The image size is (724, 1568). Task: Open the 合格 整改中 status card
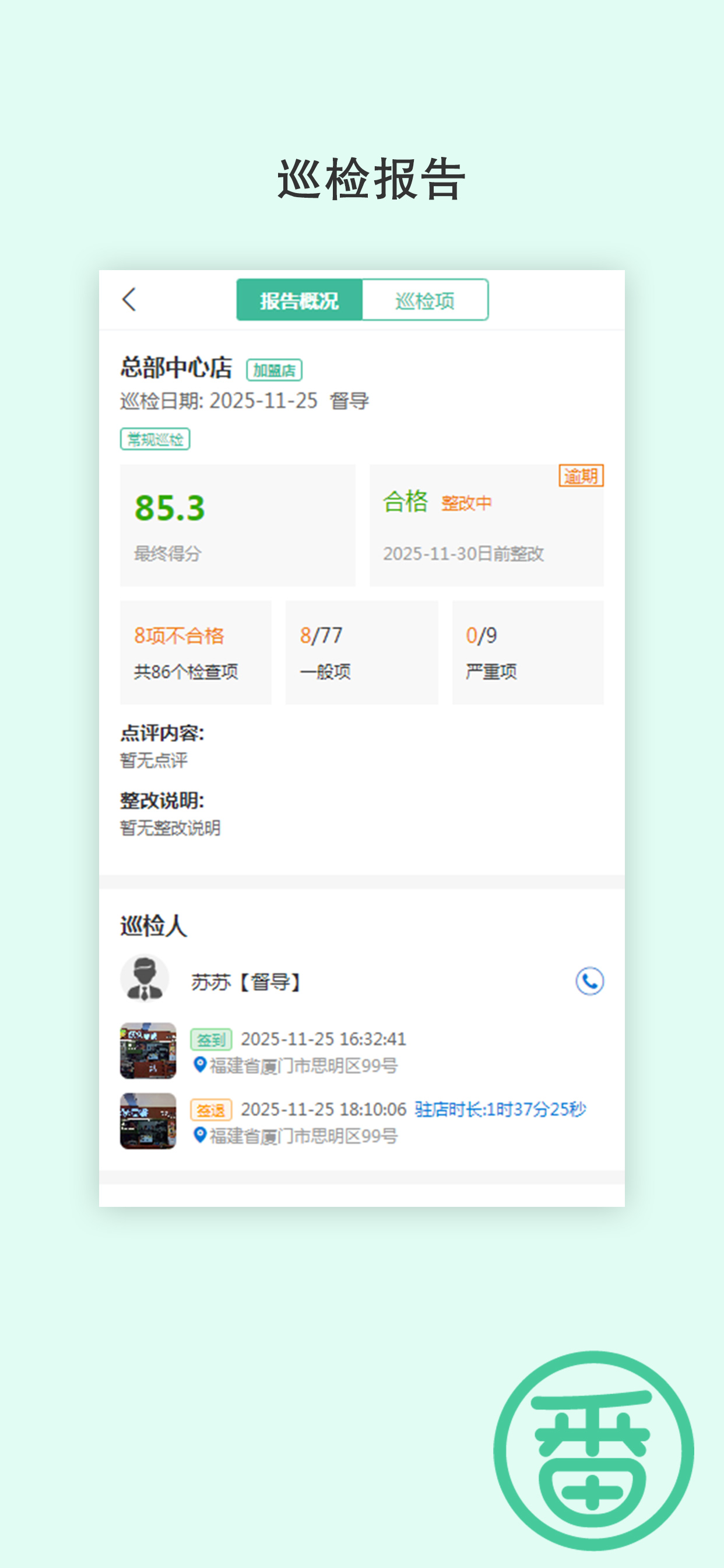(x=487, y=526)
